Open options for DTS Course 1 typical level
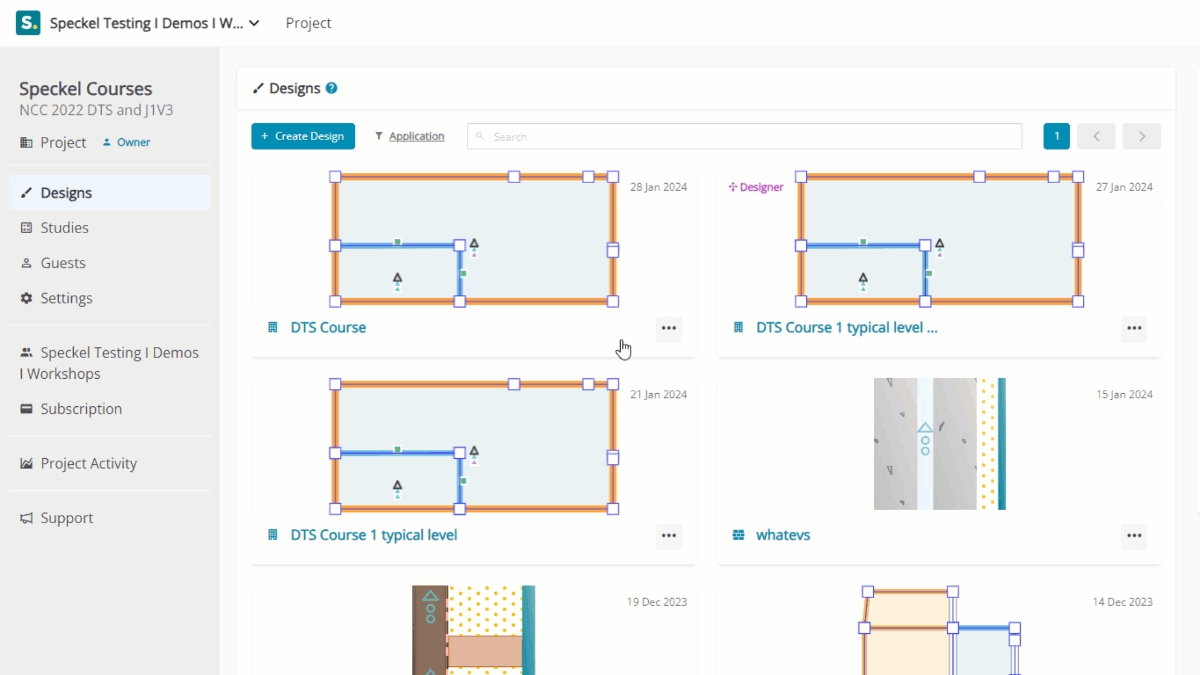 click(669, 536)
